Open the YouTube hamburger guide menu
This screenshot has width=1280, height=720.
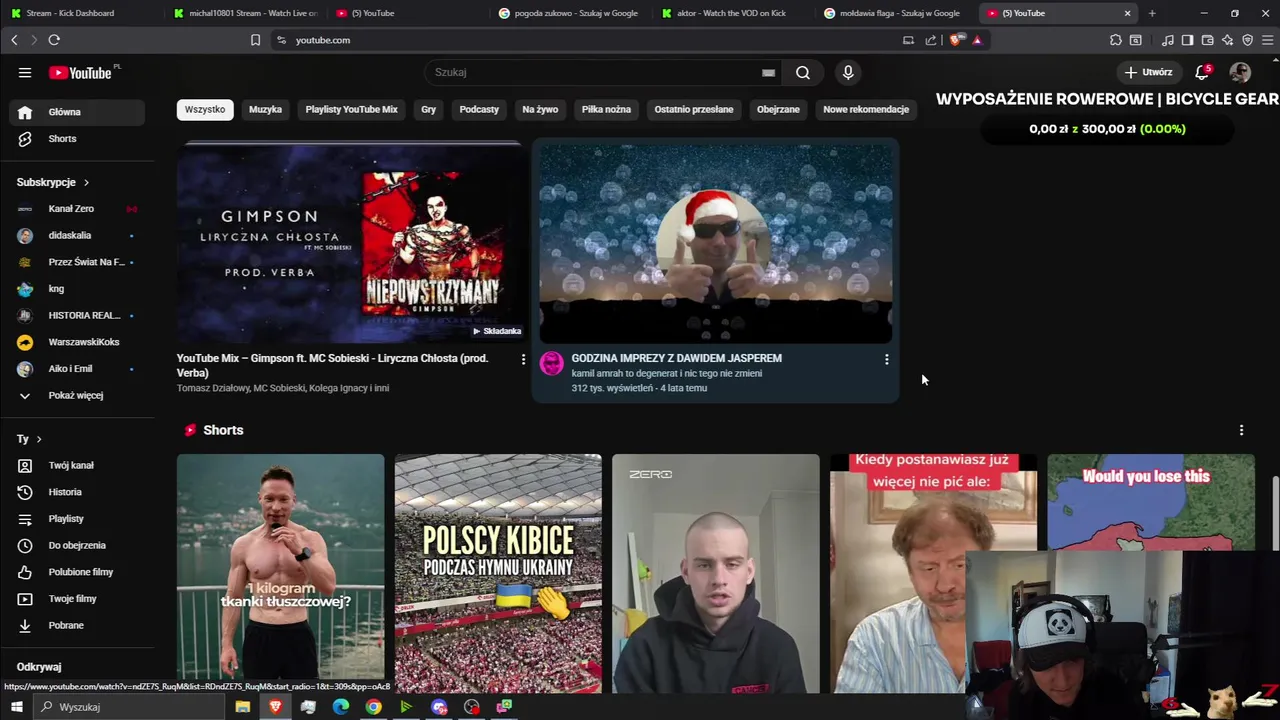[25, 72]
